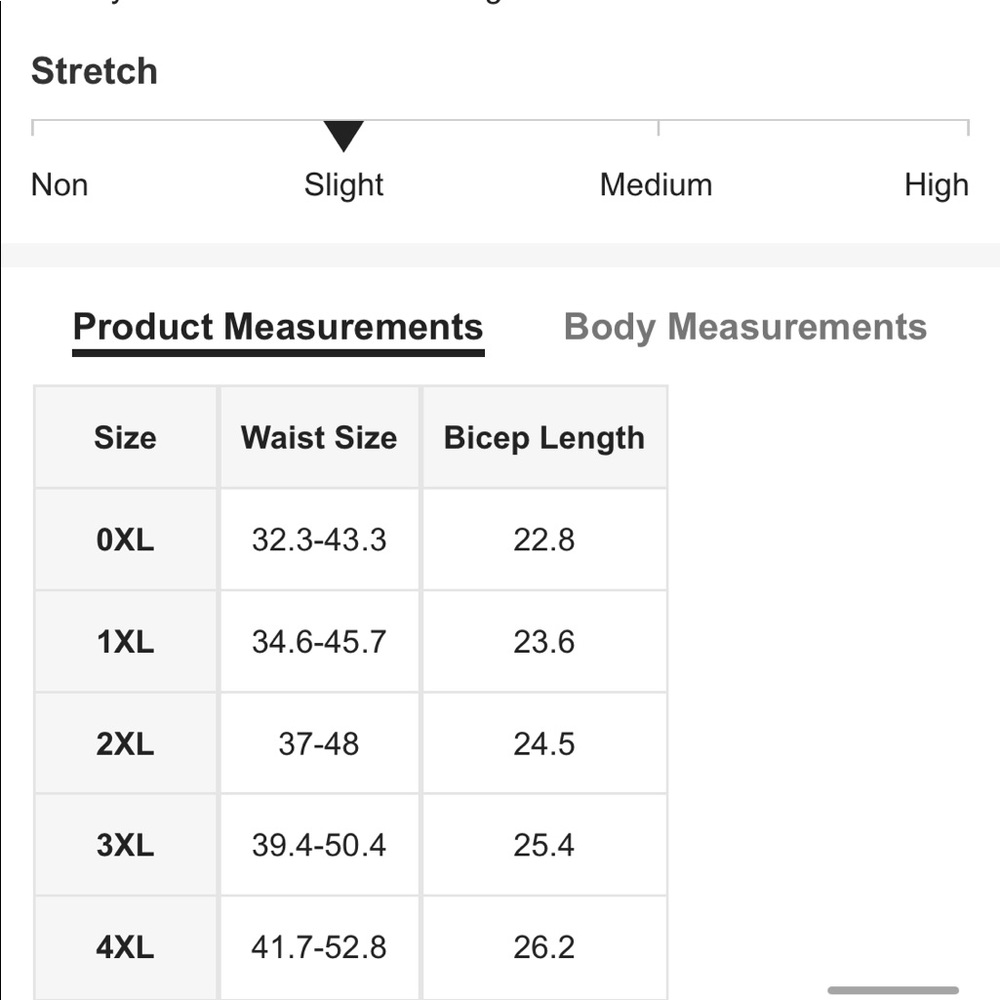Click the Bicep Length column header
This screenshot has height=1000, width=1000.
(544, 438)
